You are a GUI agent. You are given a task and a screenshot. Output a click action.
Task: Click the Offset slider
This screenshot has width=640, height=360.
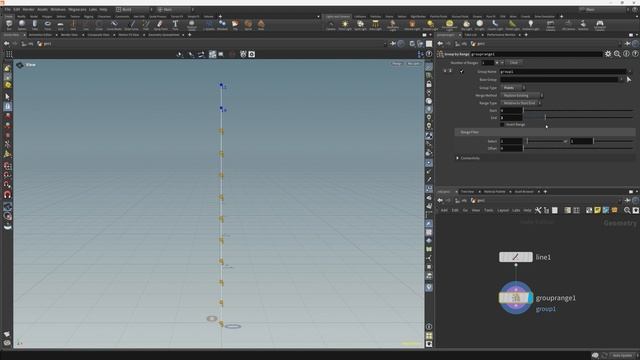(x=578, y=148)
